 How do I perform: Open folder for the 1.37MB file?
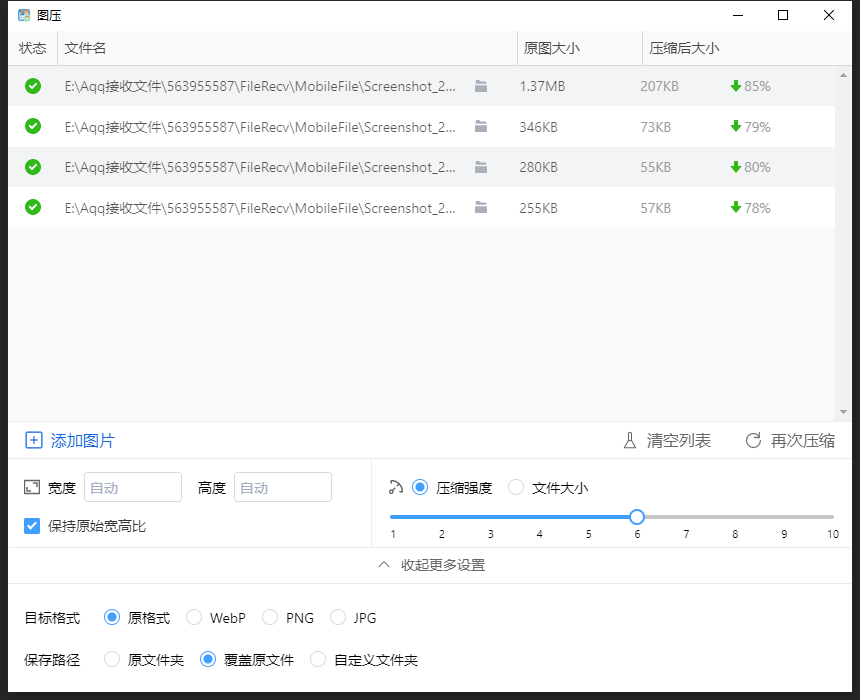point(481,86)
